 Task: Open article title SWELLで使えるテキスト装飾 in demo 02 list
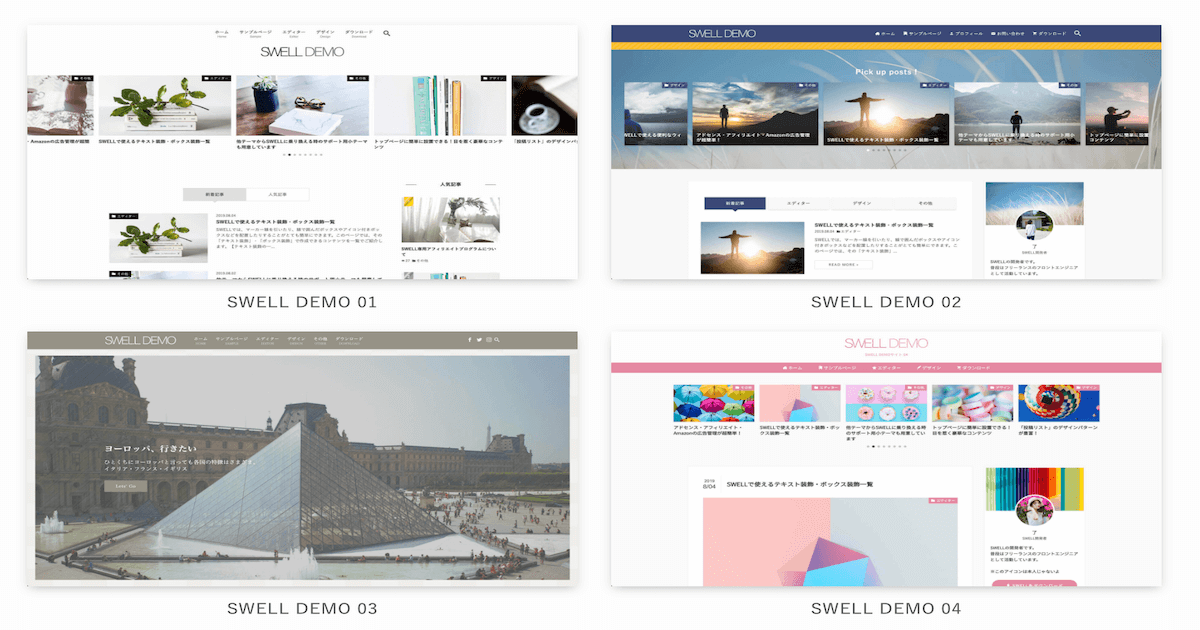click(876, 226)
